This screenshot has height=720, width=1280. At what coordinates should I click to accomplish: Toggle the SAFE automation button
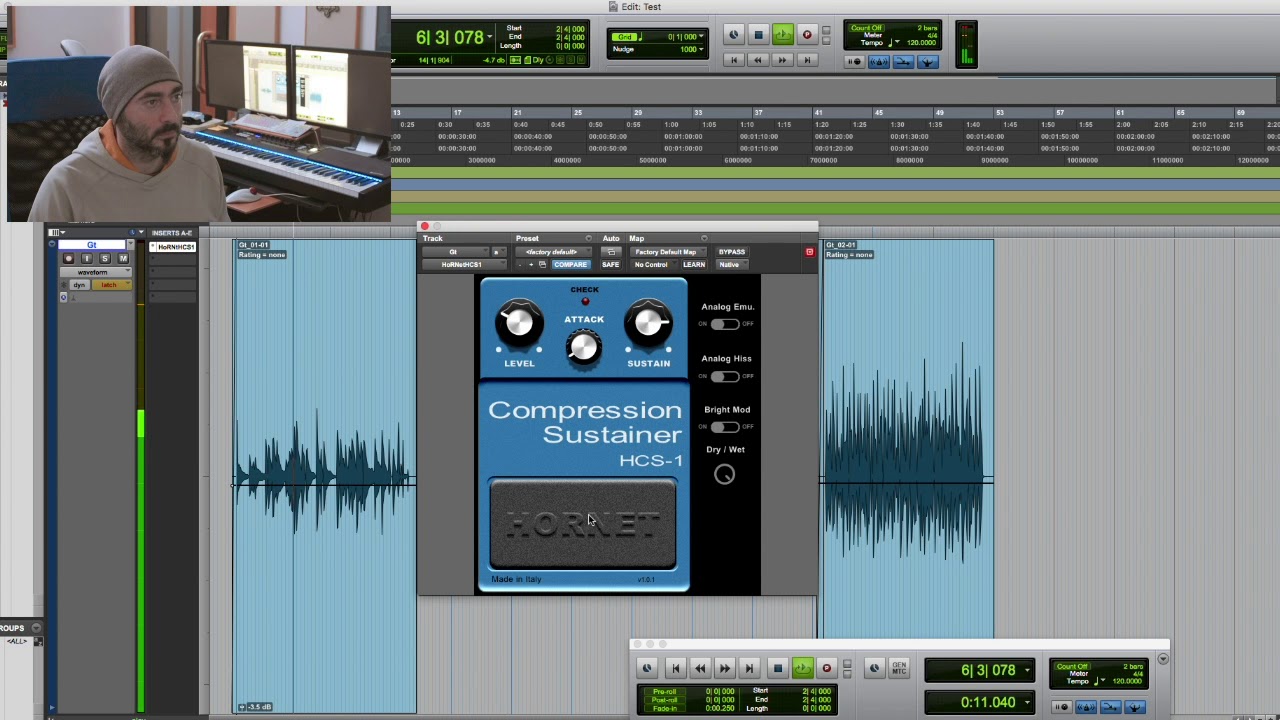[x=610, y=265]
